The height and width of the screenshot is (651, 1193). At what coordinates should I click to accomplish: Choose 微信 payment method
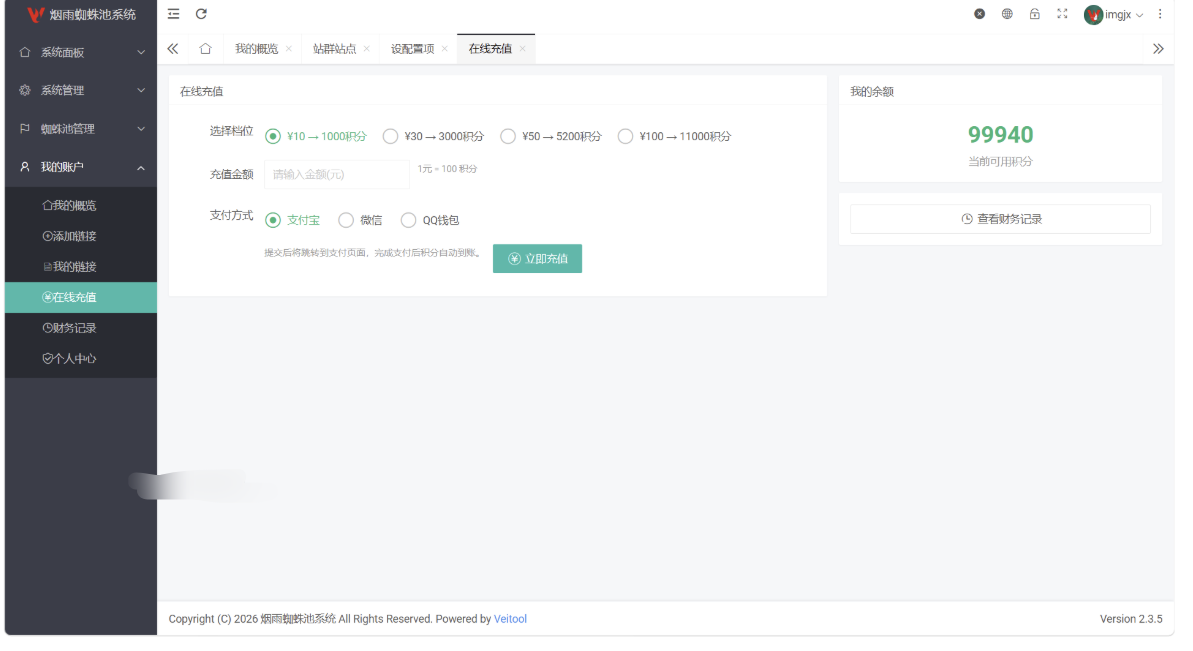(x=361, y=220)
